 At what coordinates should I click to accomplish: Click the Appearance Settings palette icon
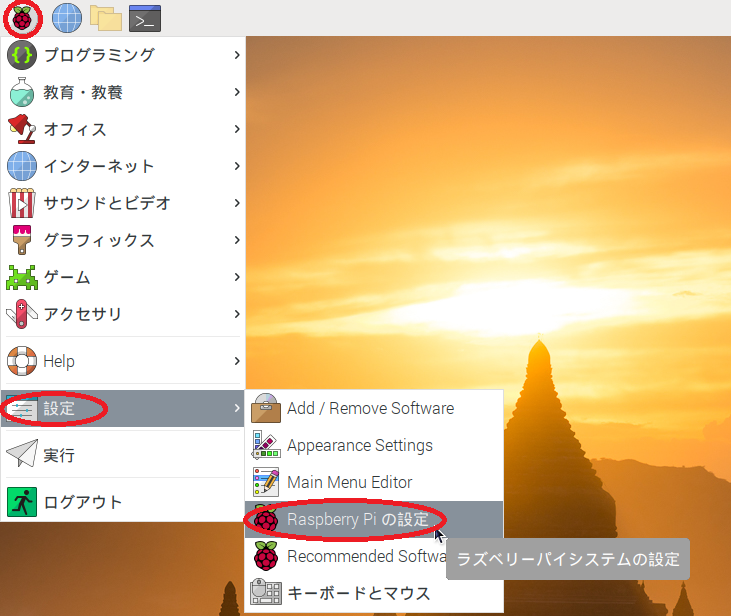click(x=266, y=445)
